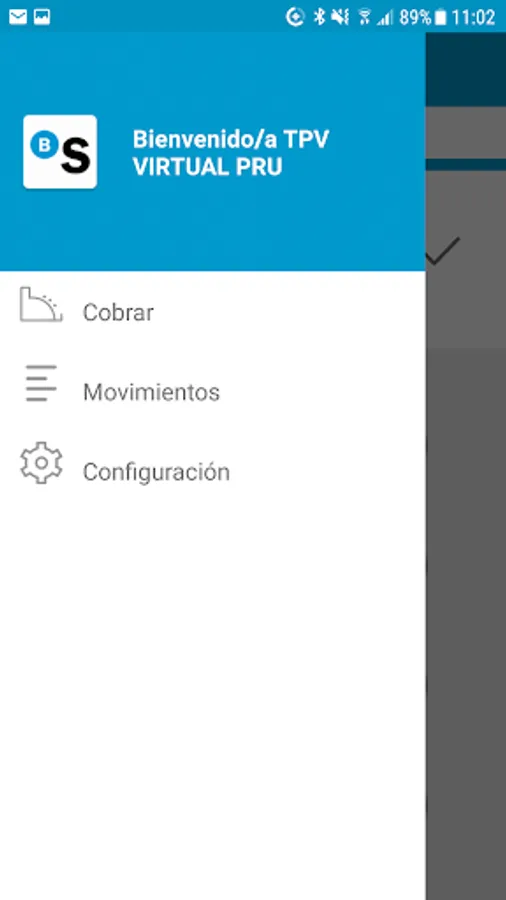Tap the 11:02 clock in status bar

click(473, 18)
